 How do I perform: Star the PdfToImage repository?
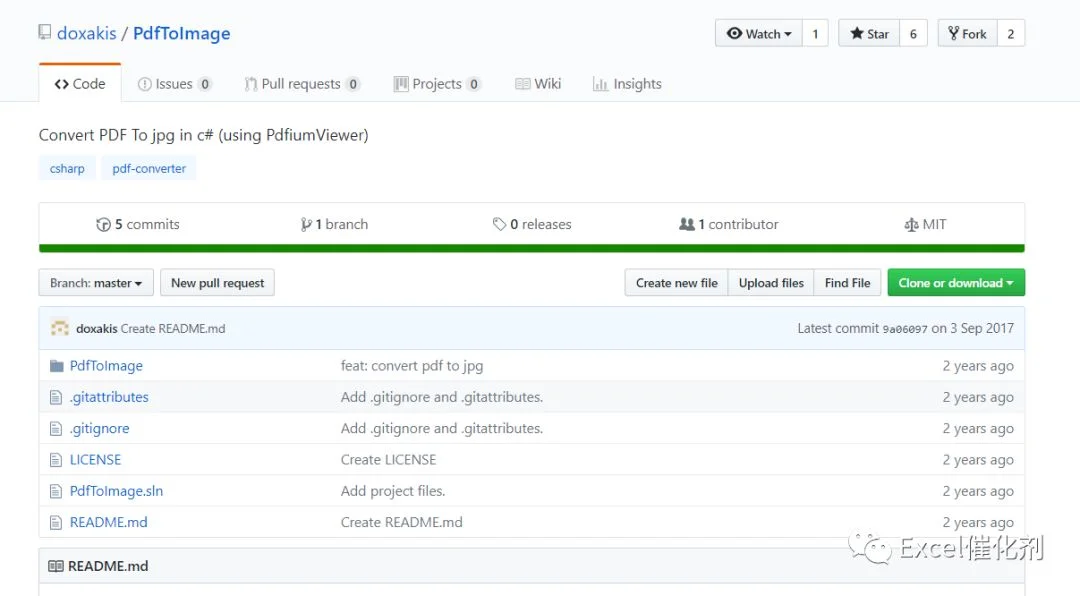pos(869,33)
